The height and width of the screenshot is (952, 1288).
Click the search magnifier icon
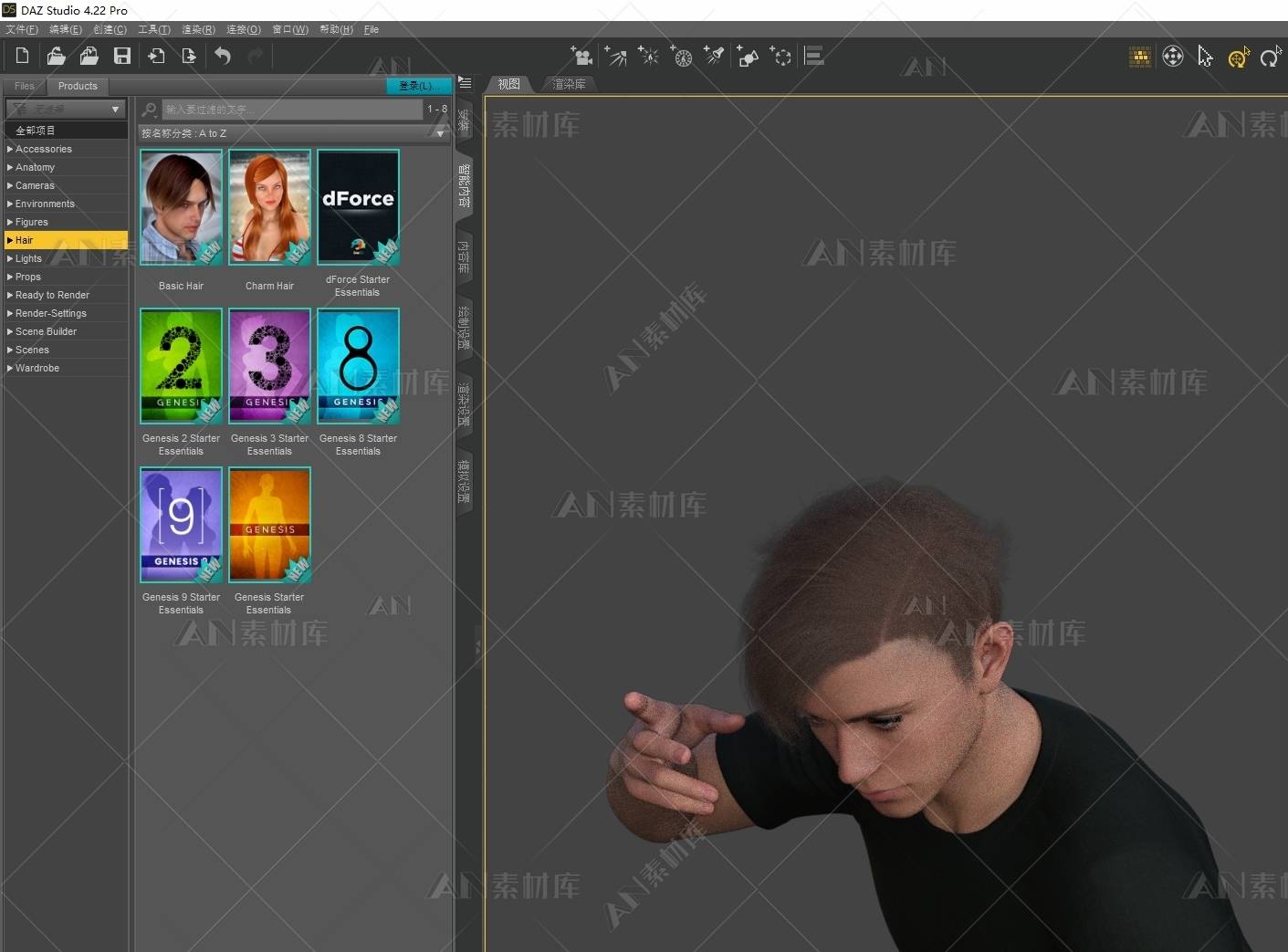[150, 110]
